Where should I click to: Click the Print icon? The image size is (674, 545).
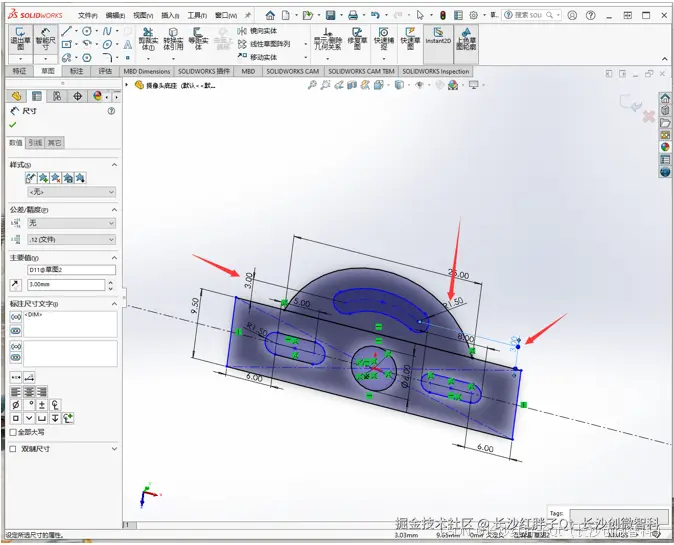pyautogui.click(x=353, y=15)
